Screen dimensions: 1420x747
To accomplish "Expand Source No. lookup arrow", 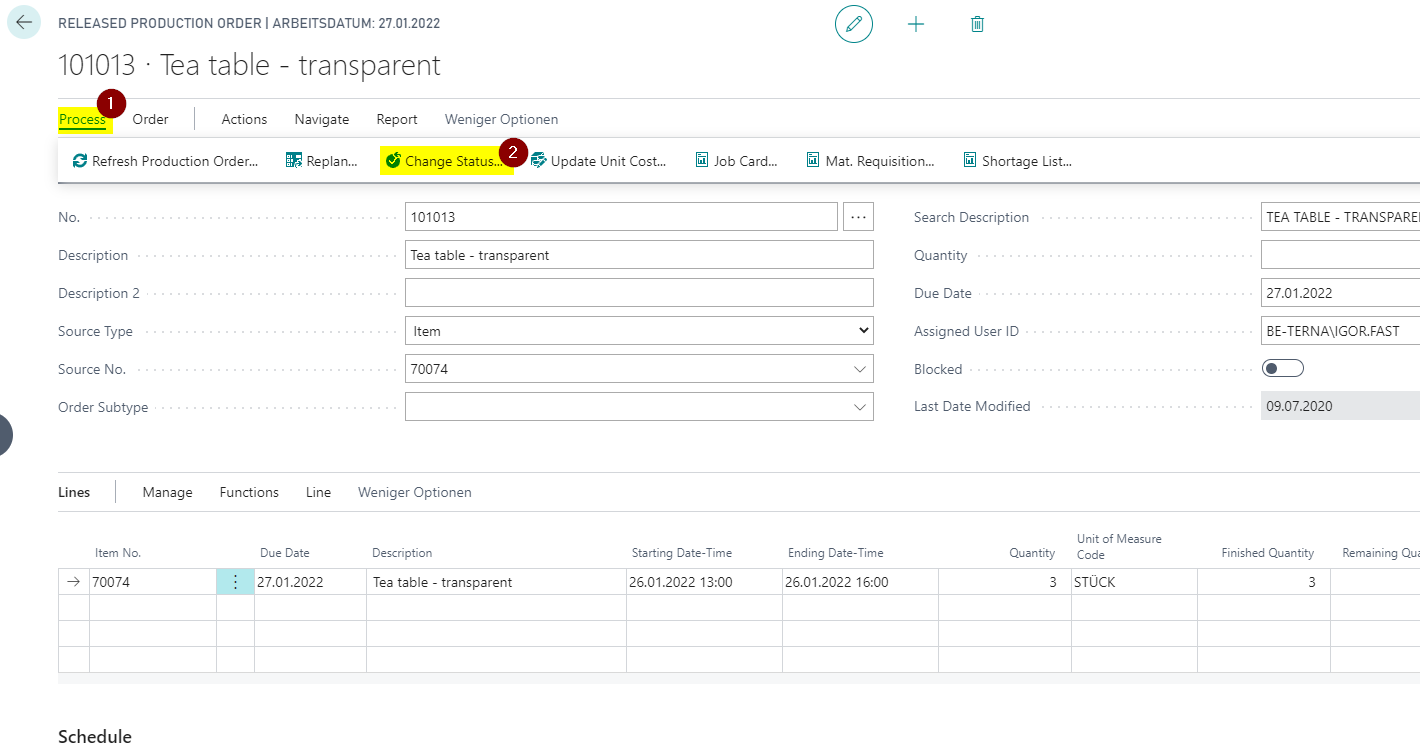I will point(860,369).
